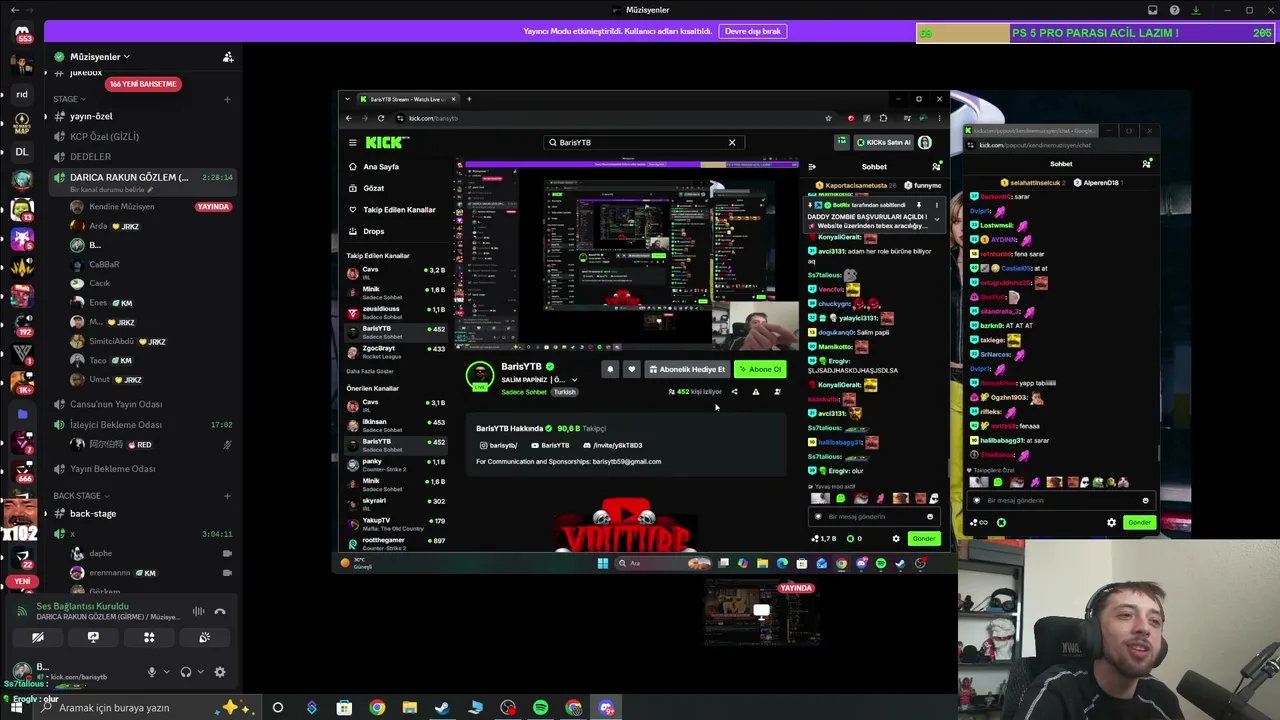Toggle Discord microphone mute
Screen dimensions: 1280x720
pos(152,672)
